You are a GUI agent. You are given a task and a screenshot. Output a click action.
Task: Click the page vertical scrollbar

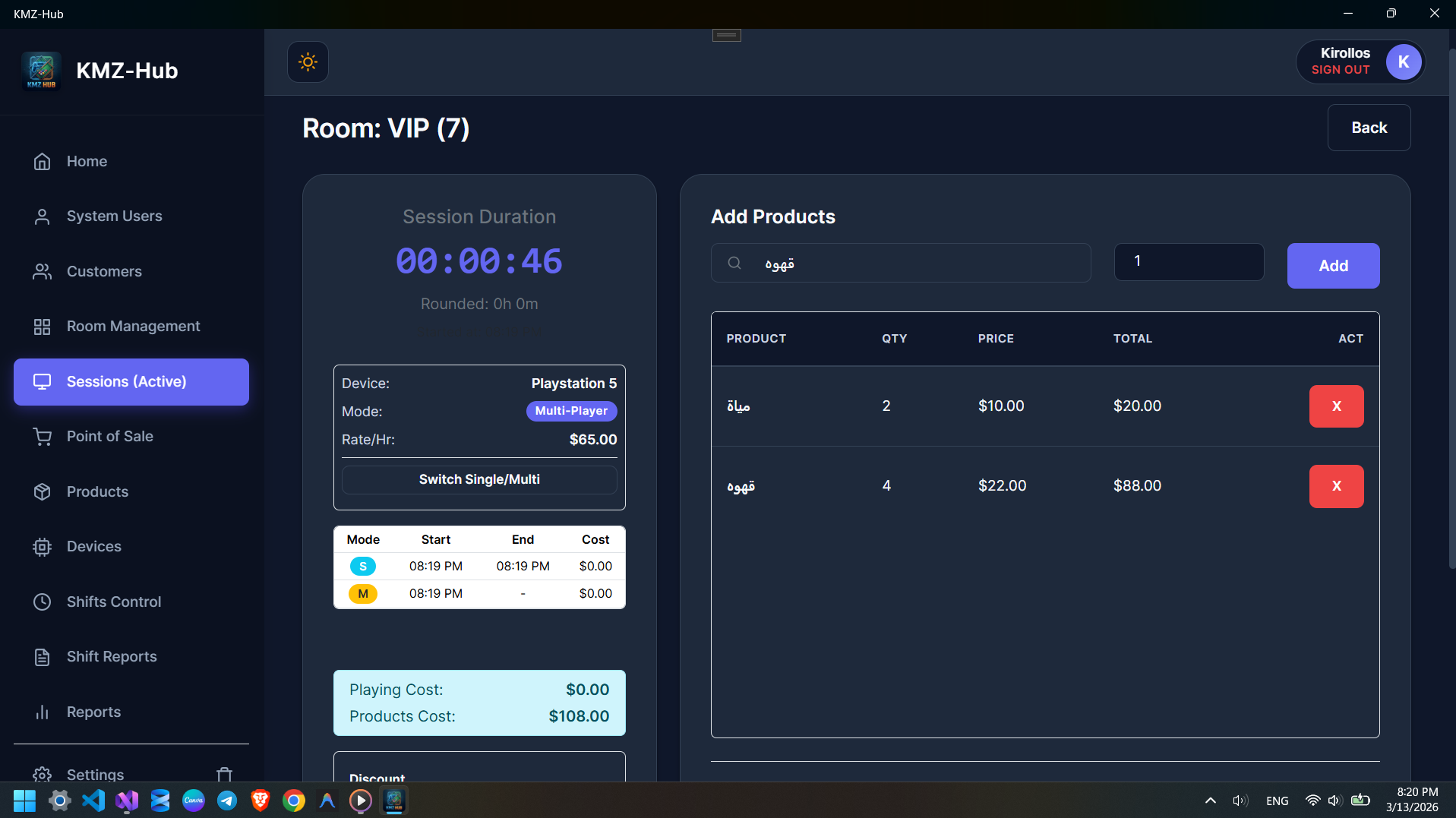(x=1451, y=304)
